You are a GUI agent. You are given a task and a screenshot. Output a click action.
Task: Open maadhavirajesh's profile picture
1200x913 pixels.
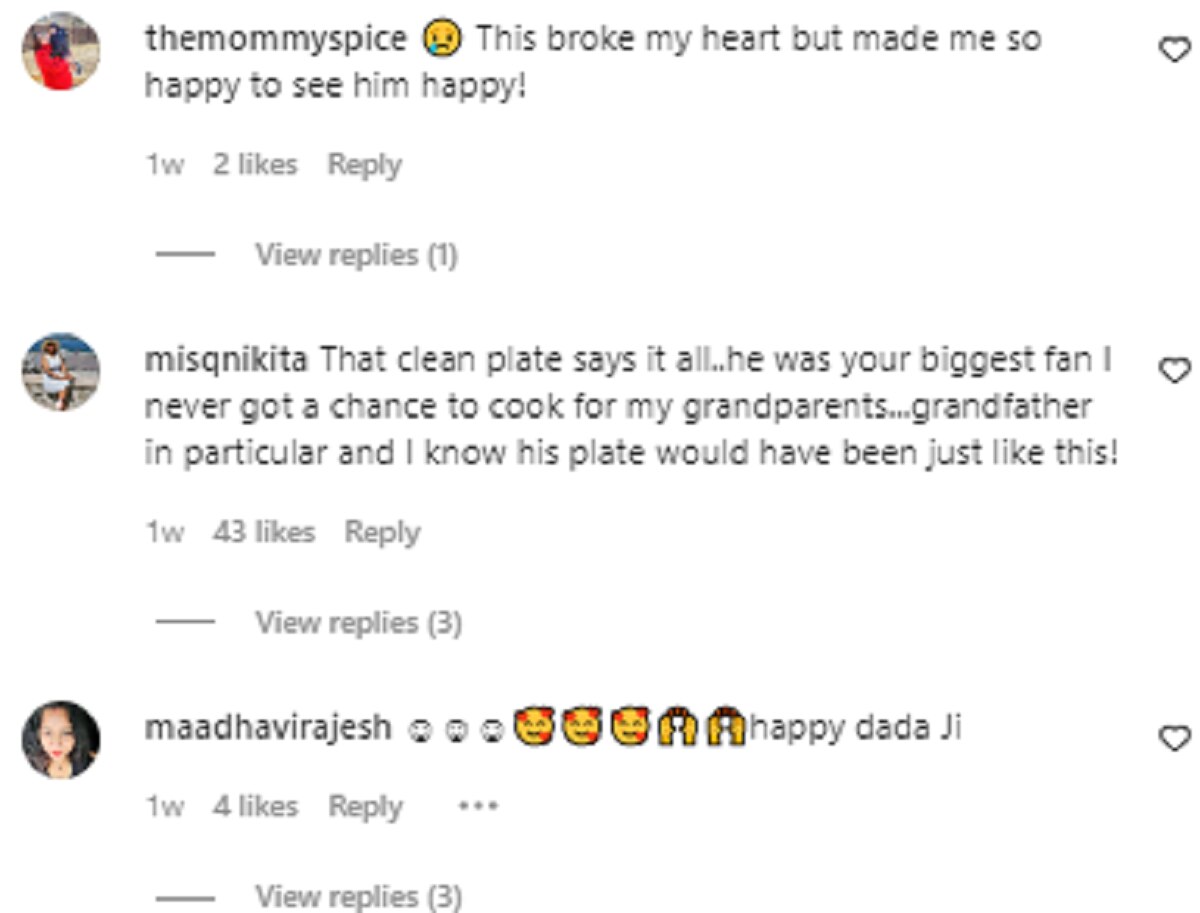(61, 739)
